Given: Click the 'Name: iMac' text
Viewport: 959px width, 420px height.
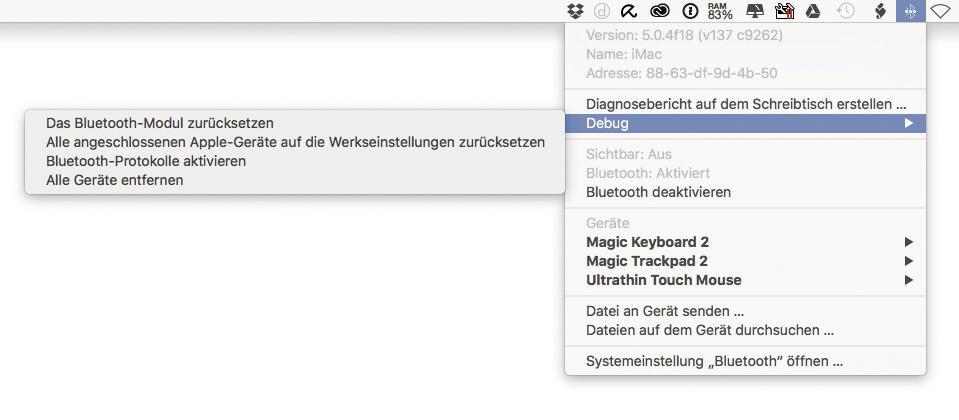Looking at the screenshot, I should point(624,54).
